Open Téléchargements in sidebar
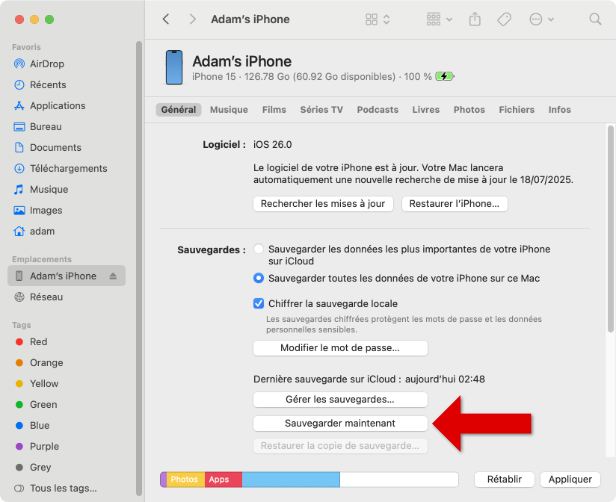The width and height of the screenshot is (616, 502). (x=68, y=169)
